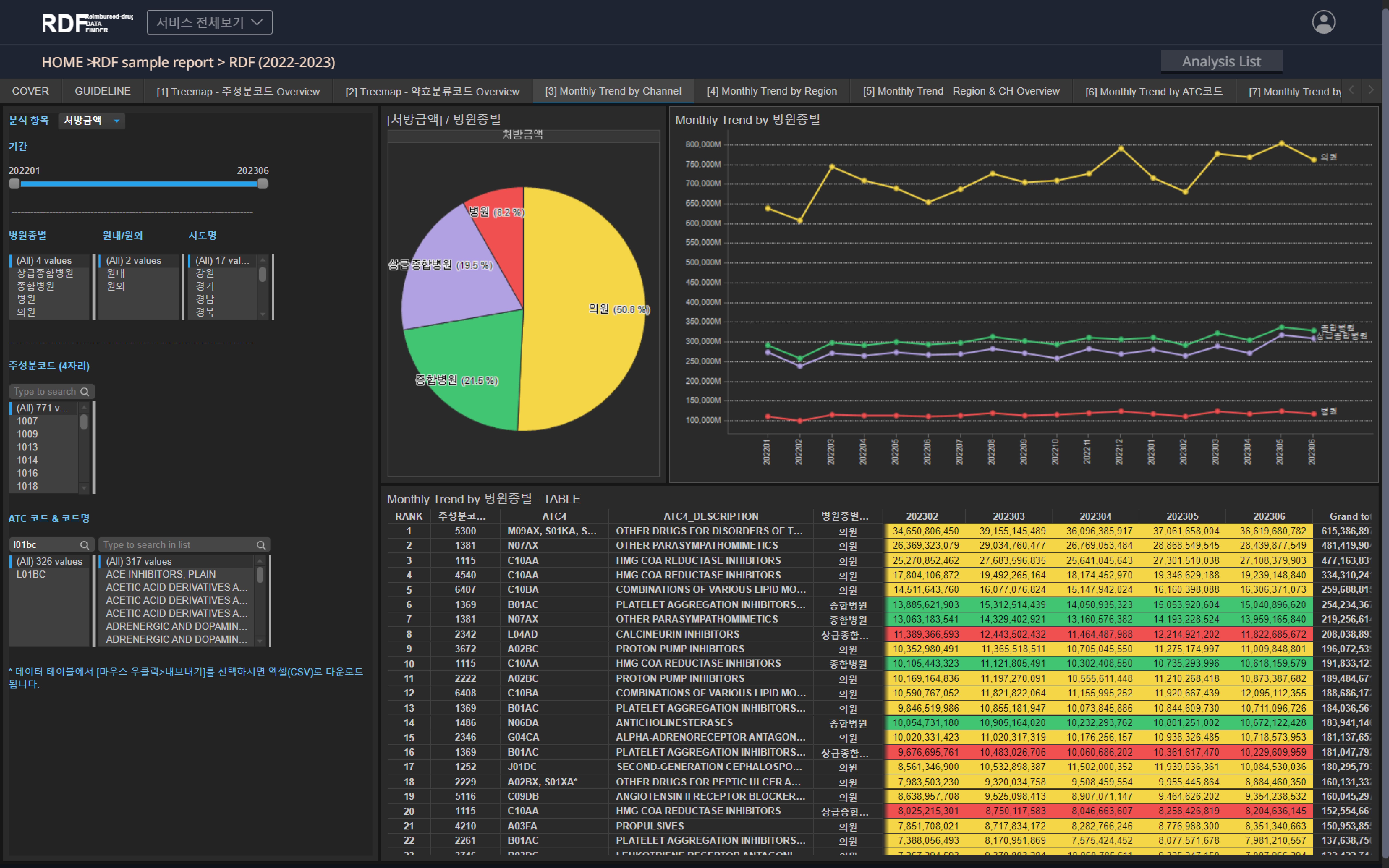Open the 서비스 전체보기 dropdown
Viewport: 1389px width, 868px height.
tap(210, 22)
